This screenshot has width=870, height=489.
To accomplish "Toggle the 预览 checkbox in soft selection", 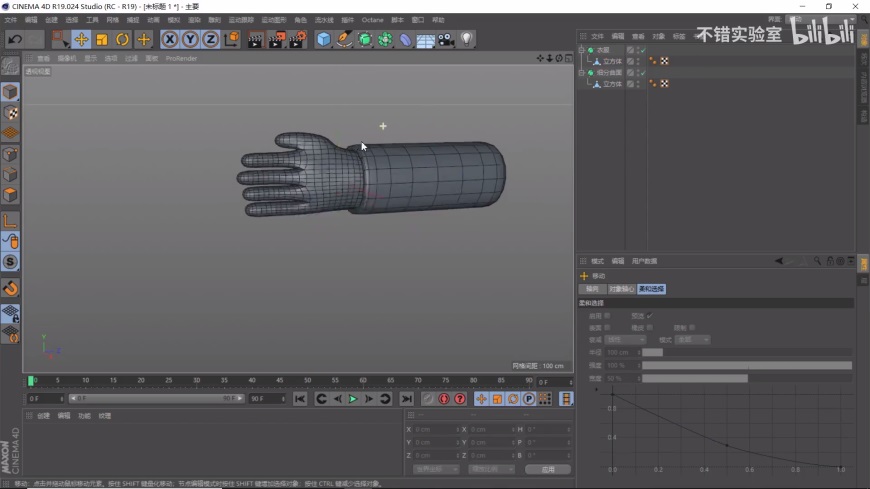I will pyautogui.click(x=649, y=316).
